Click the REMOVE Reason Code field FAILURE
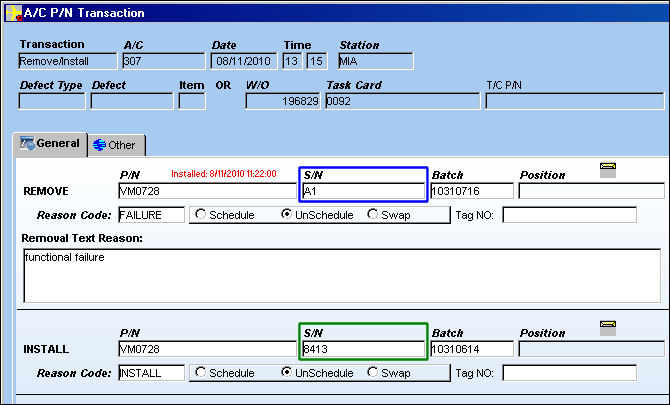Viewport: 670px width, 405px height. point(152,215)
